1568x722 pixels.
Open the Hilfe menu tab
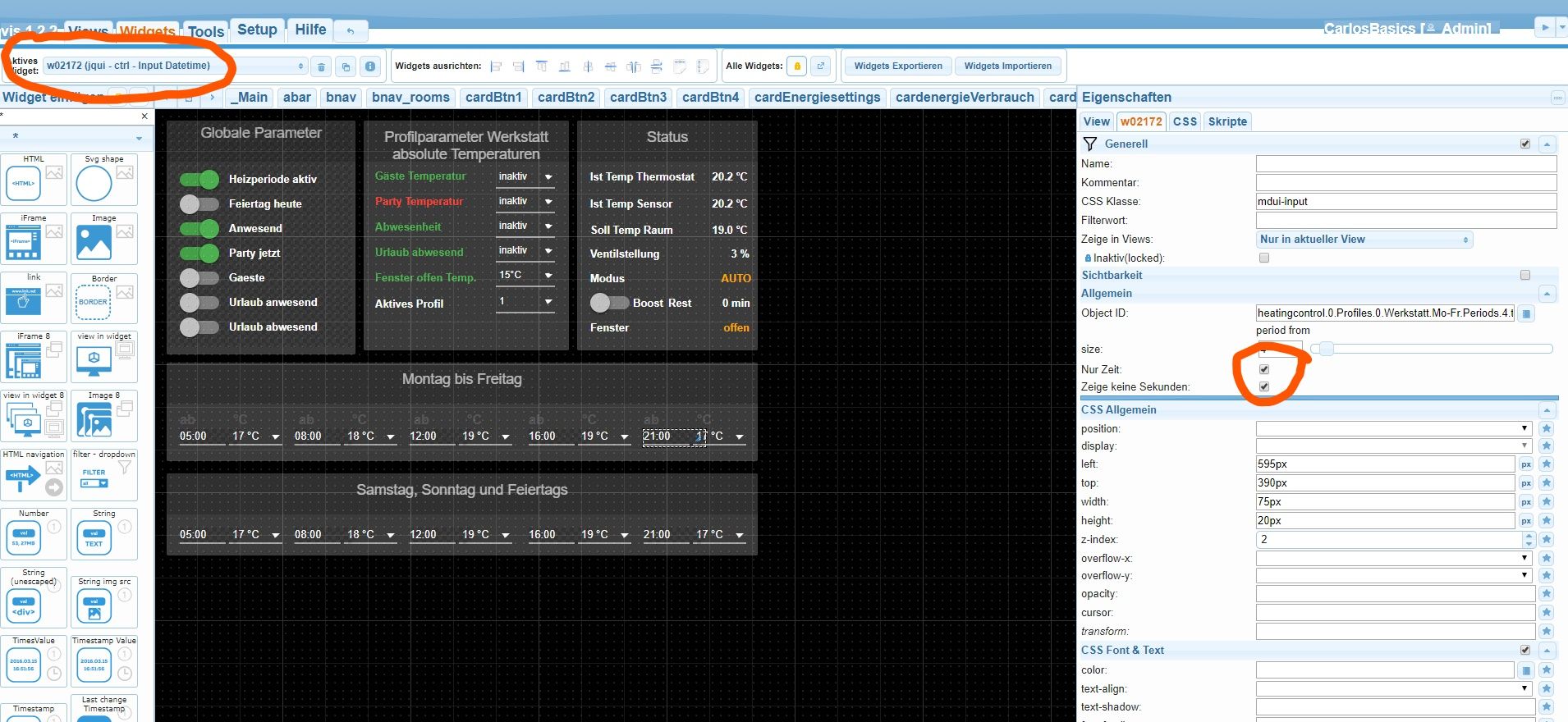(x=310, y=30)
